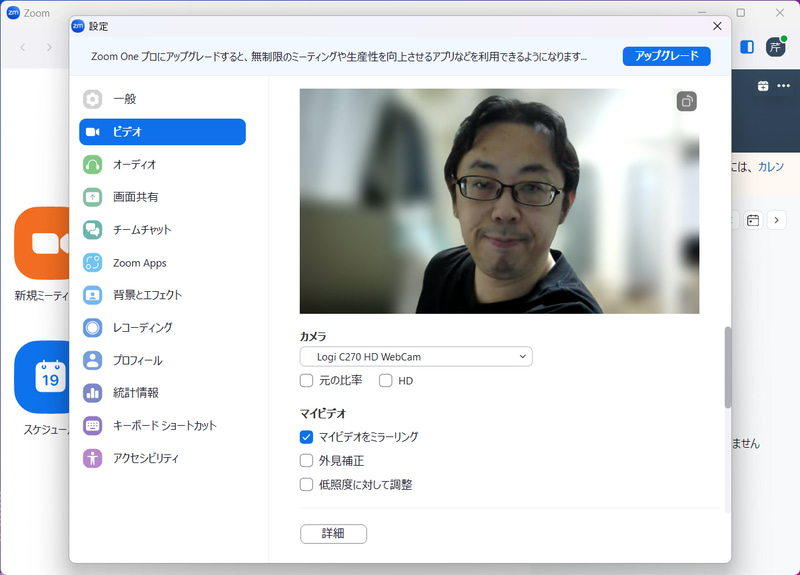Click the チームチャット chat bubble icon
This screenshot has width=800, height=575.
point(92,230)
